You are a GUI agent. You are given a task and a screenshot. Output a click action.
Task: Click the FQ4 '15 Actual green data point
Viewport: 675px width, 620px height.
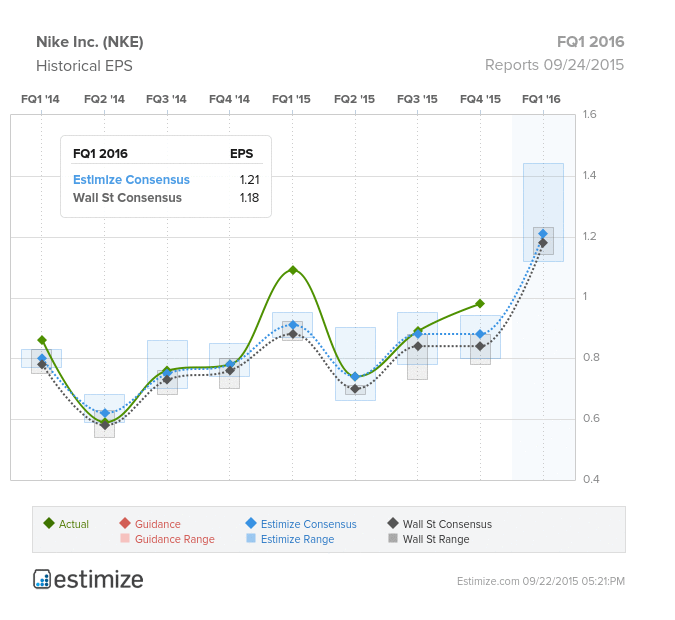pos(480,304)
